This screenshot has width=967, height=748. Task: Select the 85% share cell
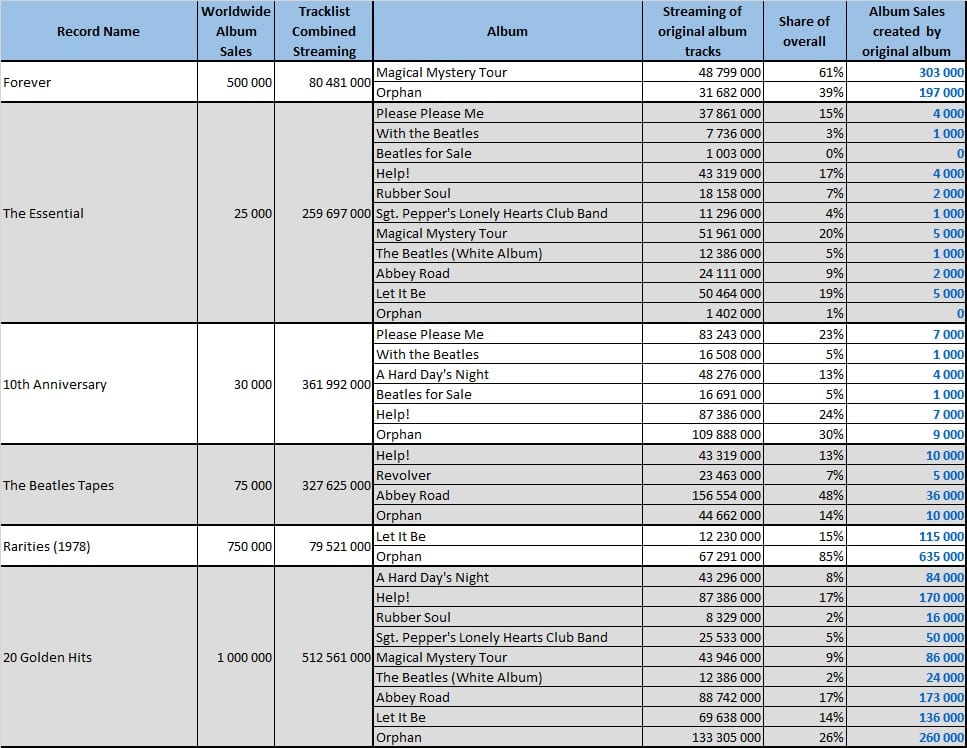pyautogui.click(x=804, y=556)
